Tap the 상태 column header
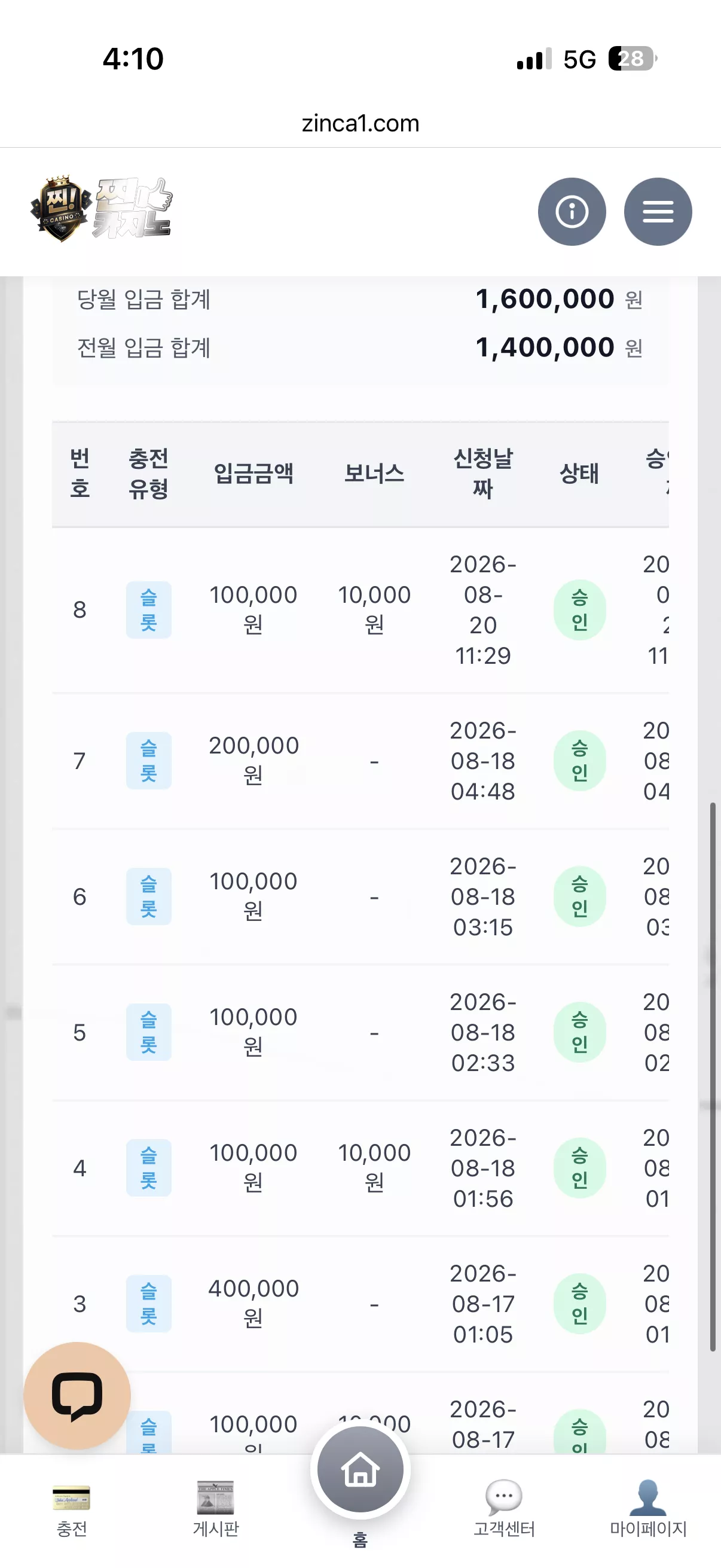The width and height of the screenshot is (721, 1568). [x=579, y=474]
